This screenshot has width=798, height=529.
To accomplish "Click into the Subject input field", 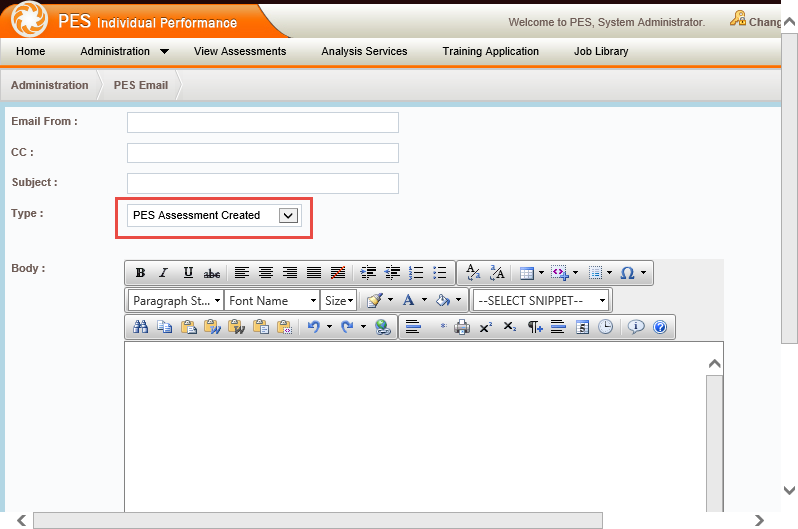I will coord(263,184).
